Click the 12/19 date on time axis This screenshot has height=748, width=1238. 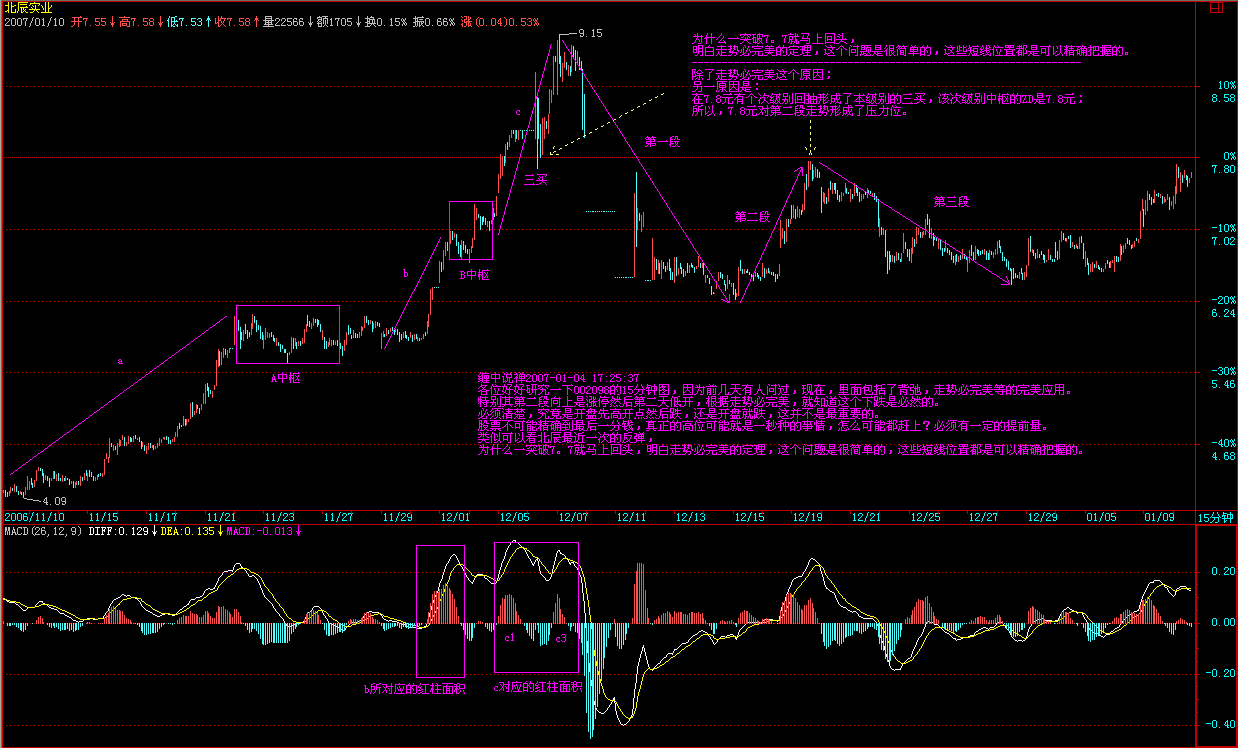click(x=808, y=517)
